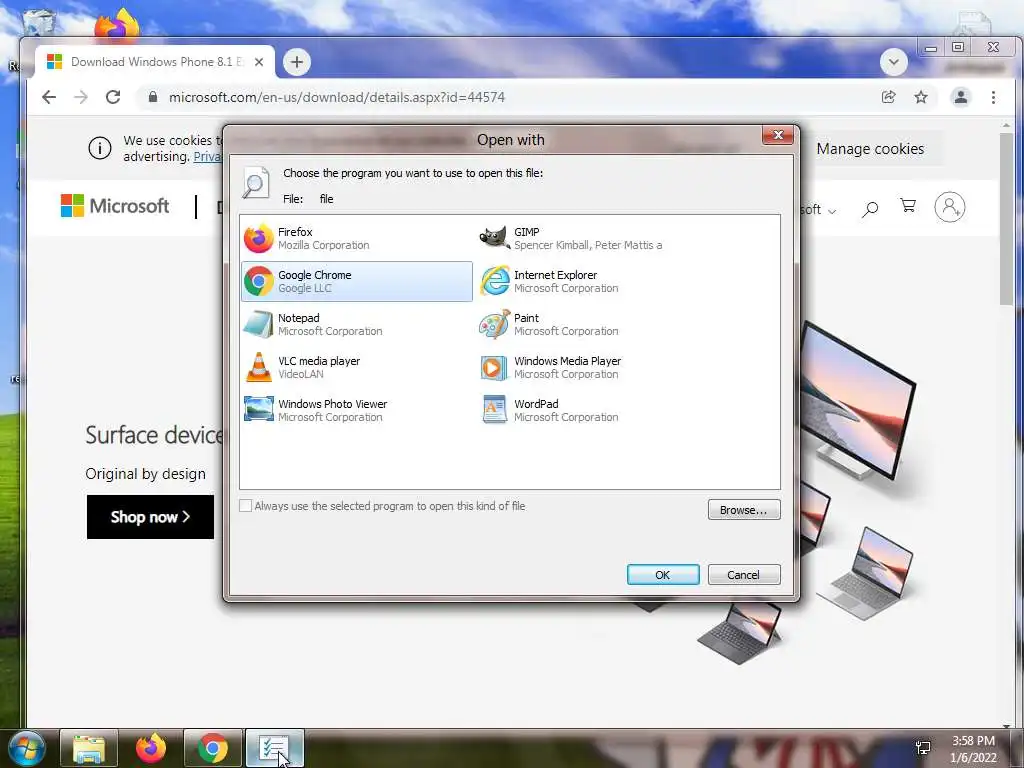The width and height of the screenshot is (1024, 768).
Task: Click the site padlock icon in address bar
Action: pos(153,97)
